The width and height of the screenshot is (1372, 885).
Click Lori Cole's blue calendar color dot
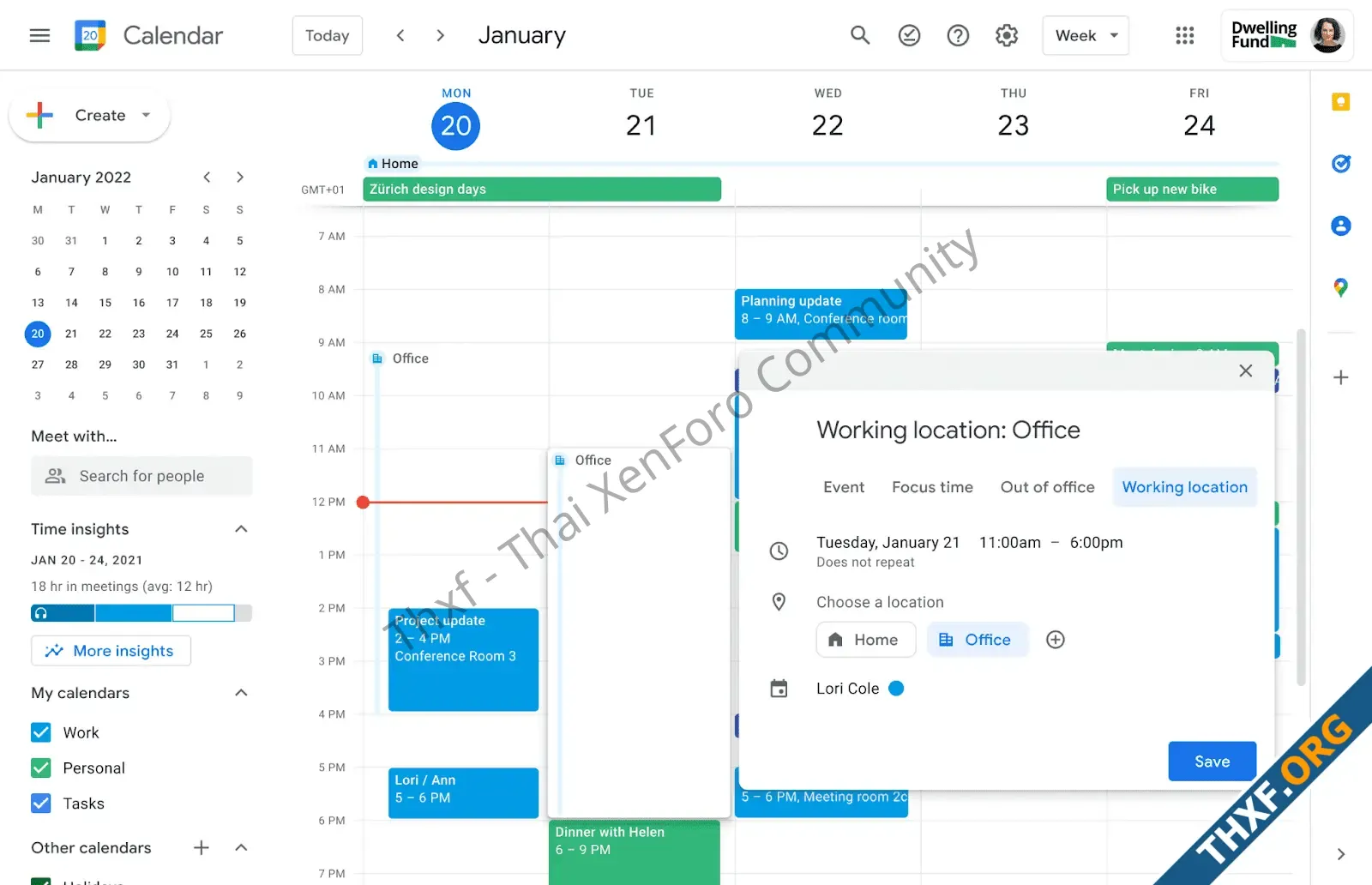click(x=896, y=689)
